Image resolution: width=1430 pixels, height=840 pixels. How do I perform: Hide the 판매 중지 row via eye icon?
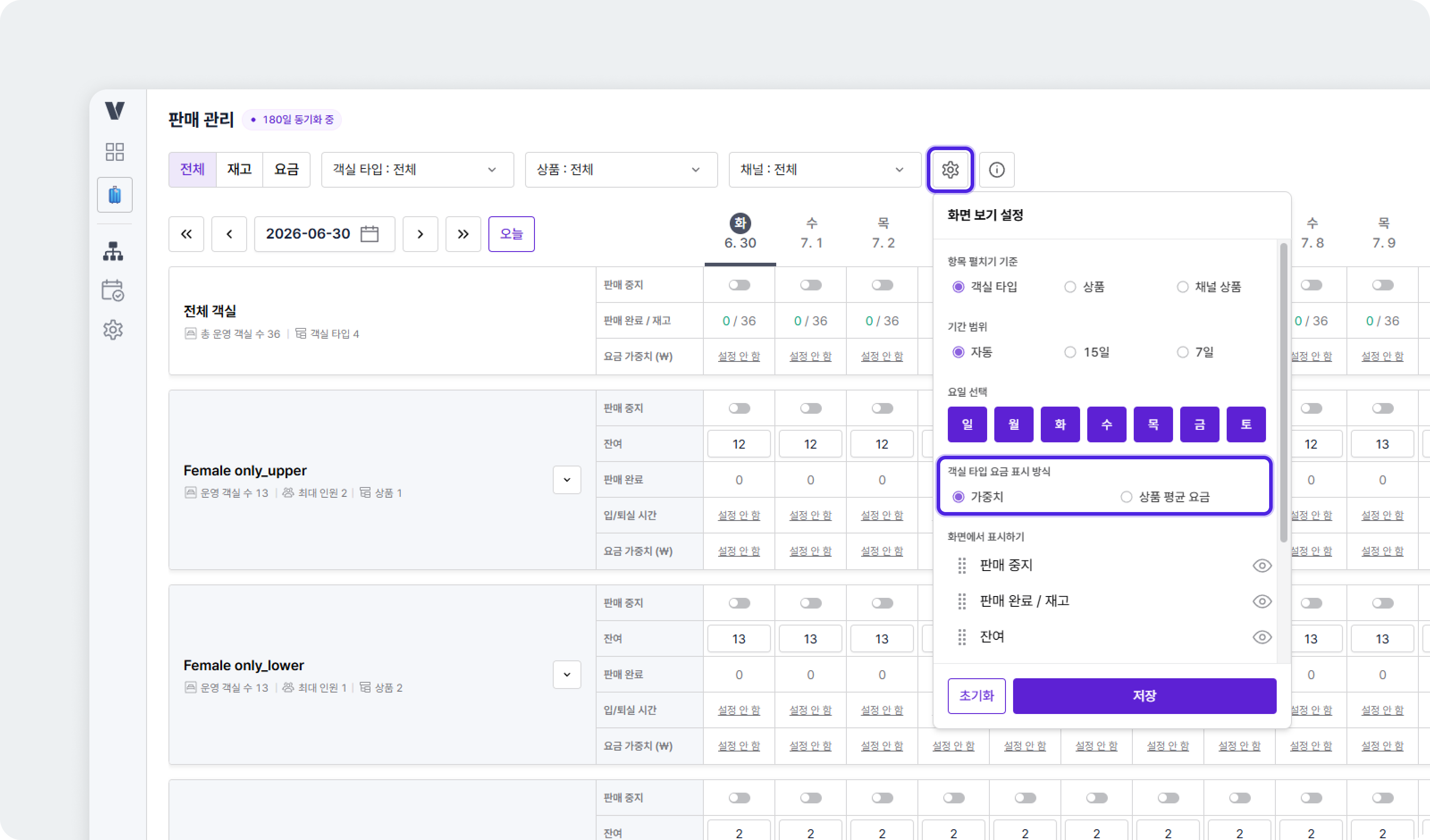click(x=1262, y=565)
